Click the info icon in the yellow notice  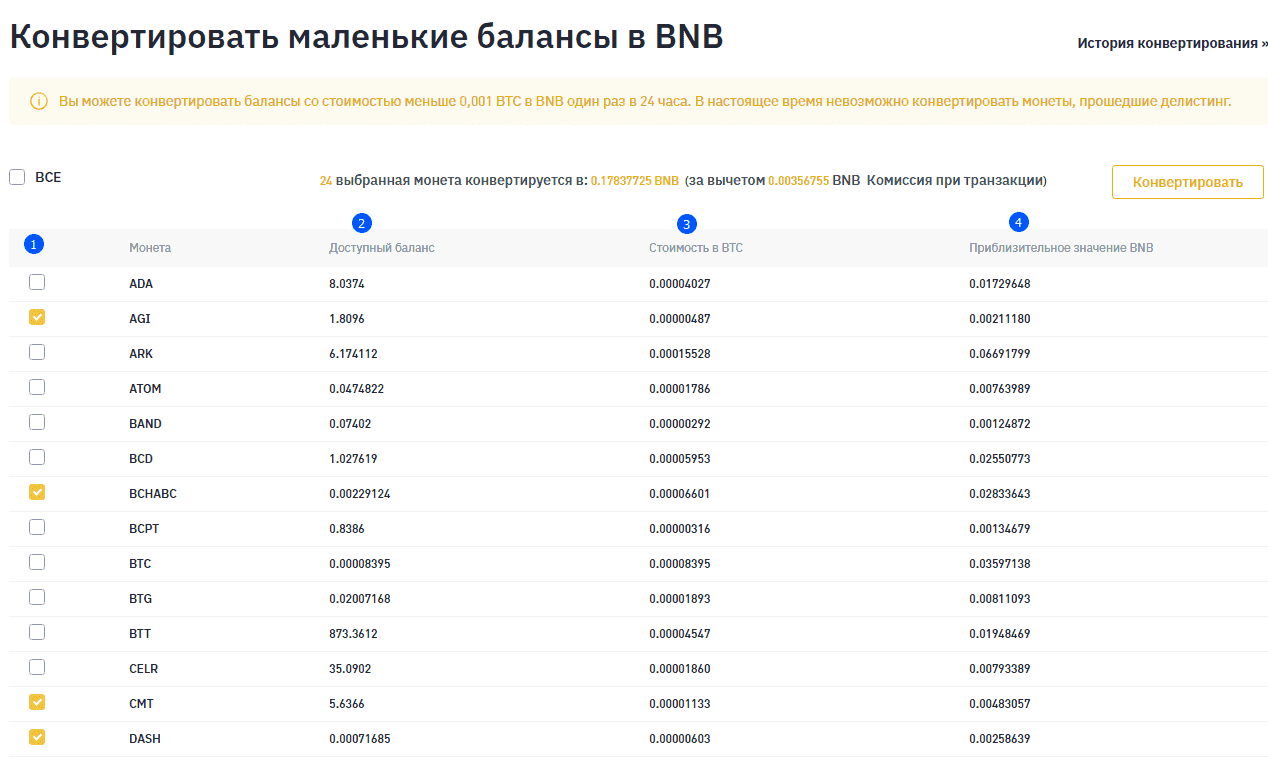point(39,102)
